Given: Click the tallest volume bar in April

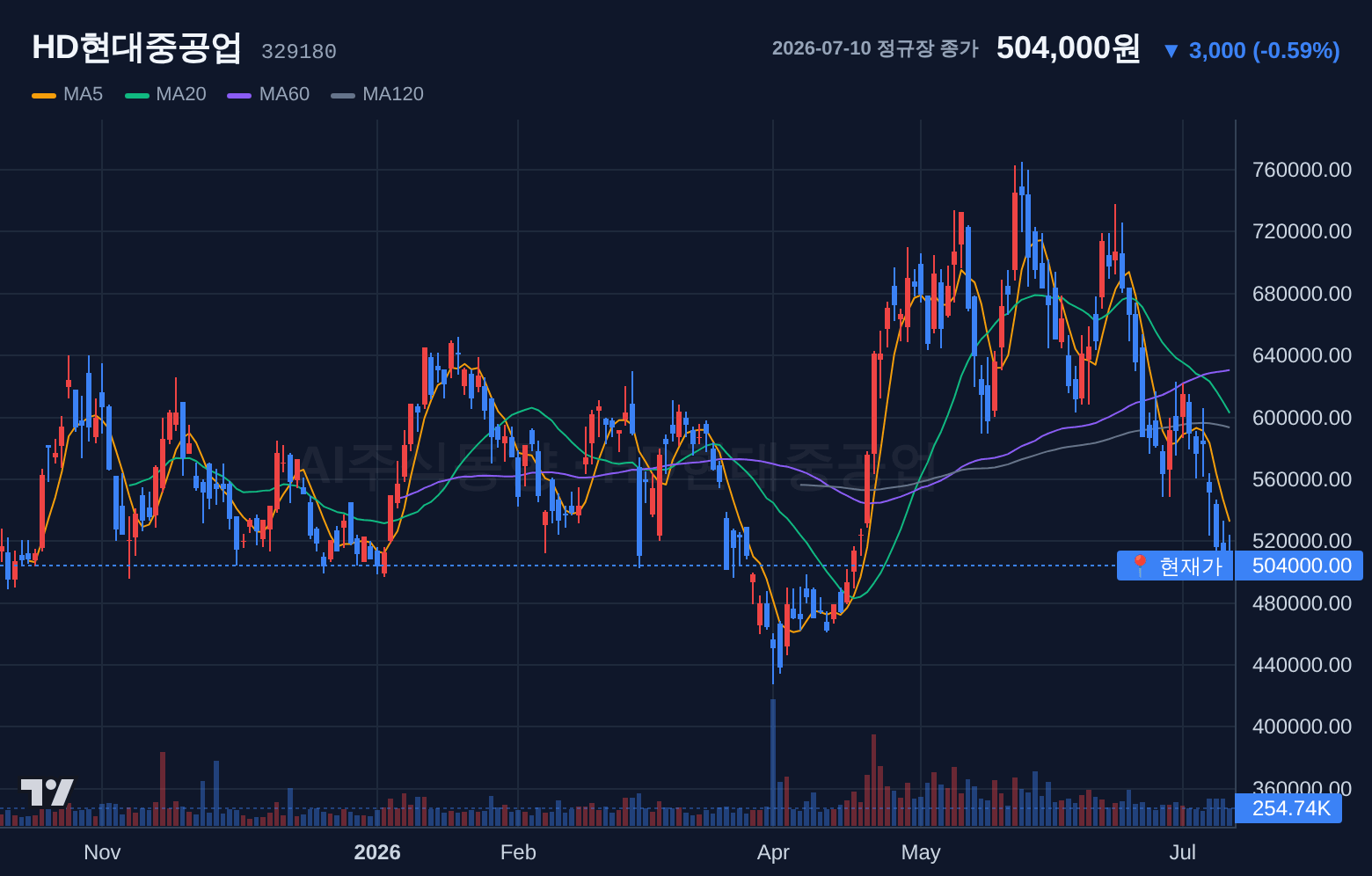Looking at the screenshot, I should click(773, 763).
